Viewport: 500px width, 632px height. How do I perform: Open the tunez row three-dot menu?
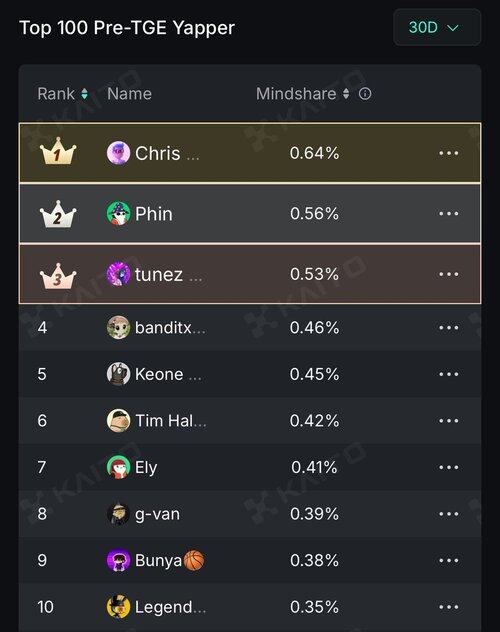coord(449,274)
